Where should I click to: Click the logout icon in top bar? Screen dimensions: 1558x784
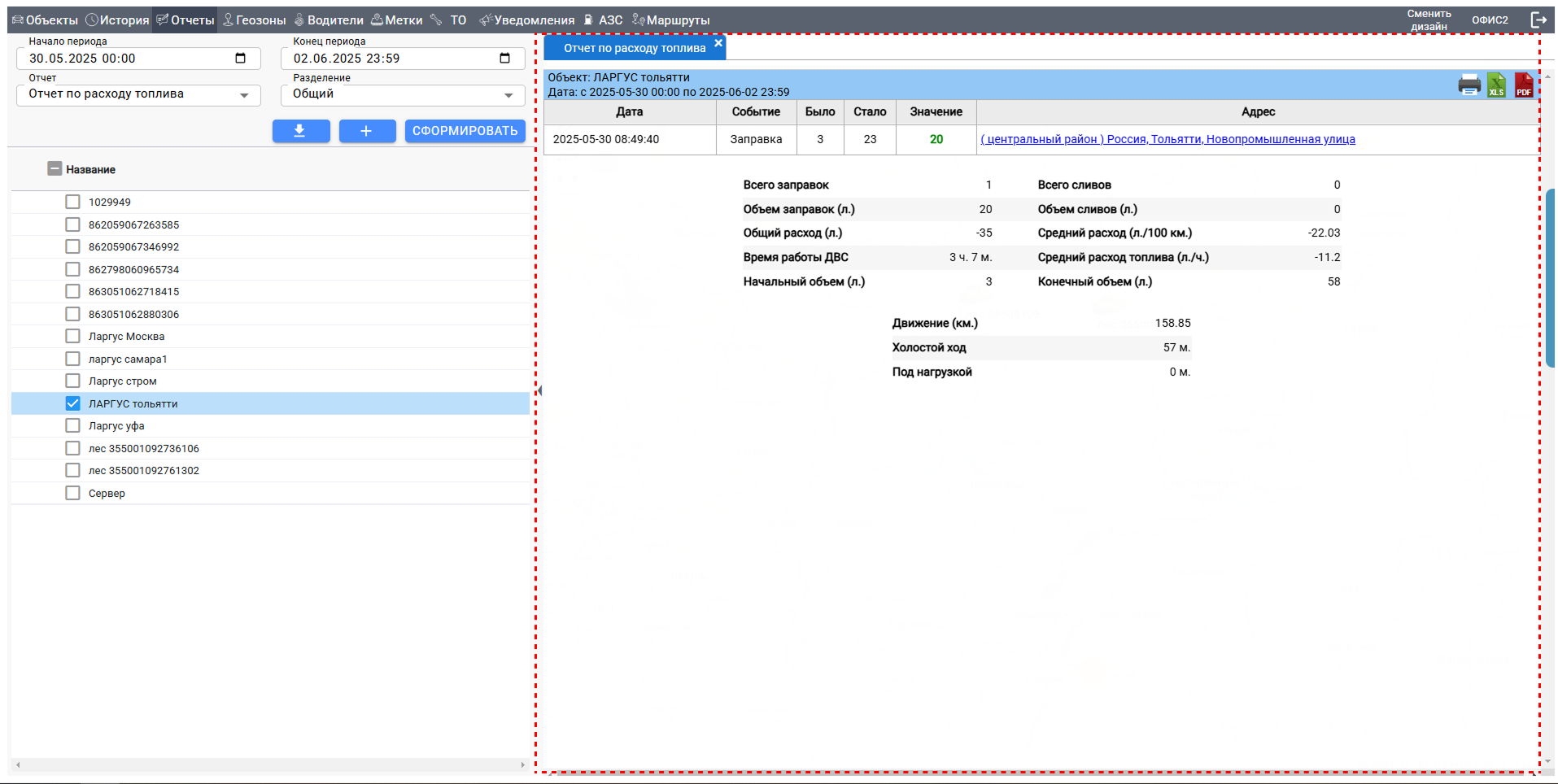[1538, 20]
